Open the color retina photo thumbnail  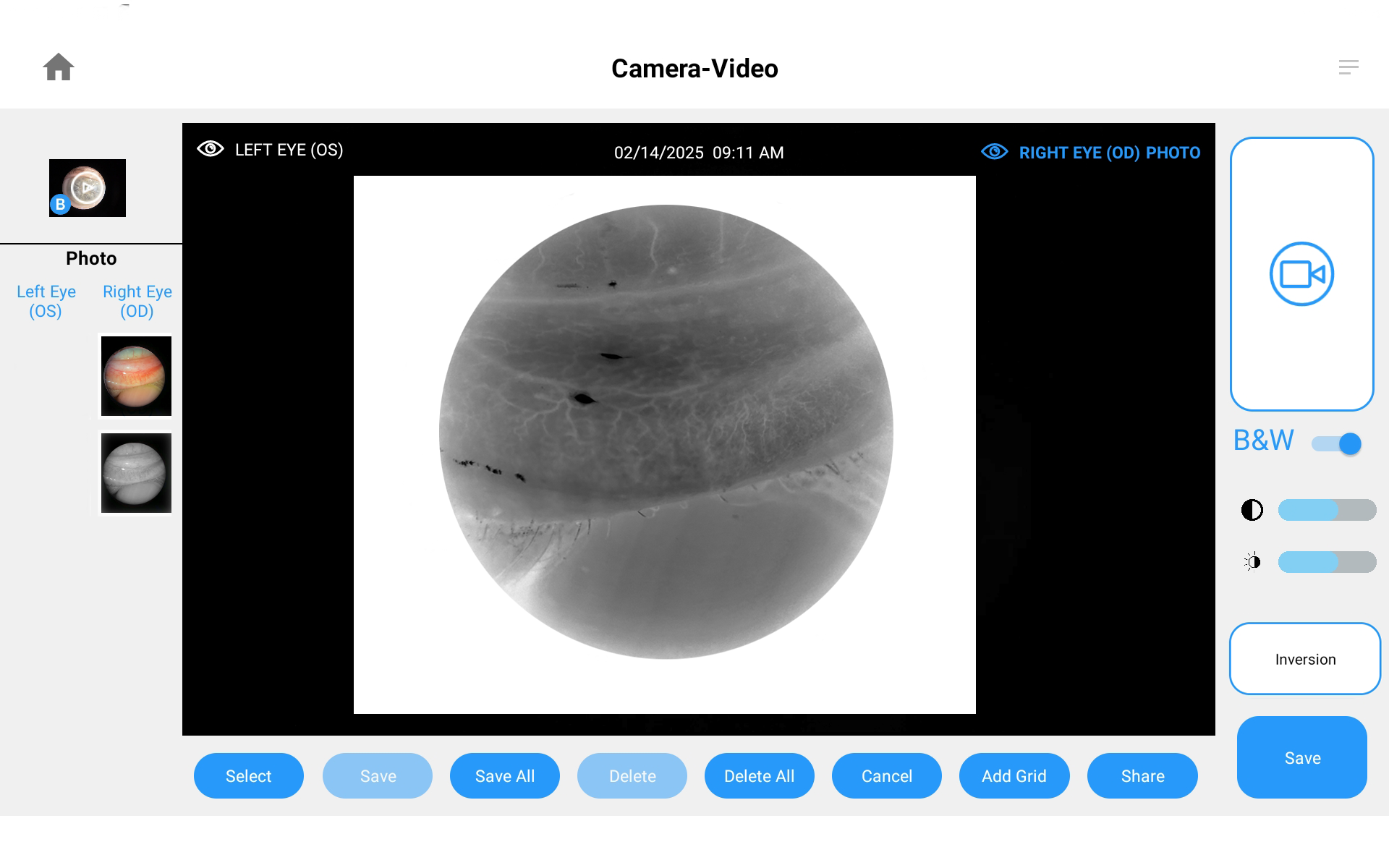click(x=136, y=376)
